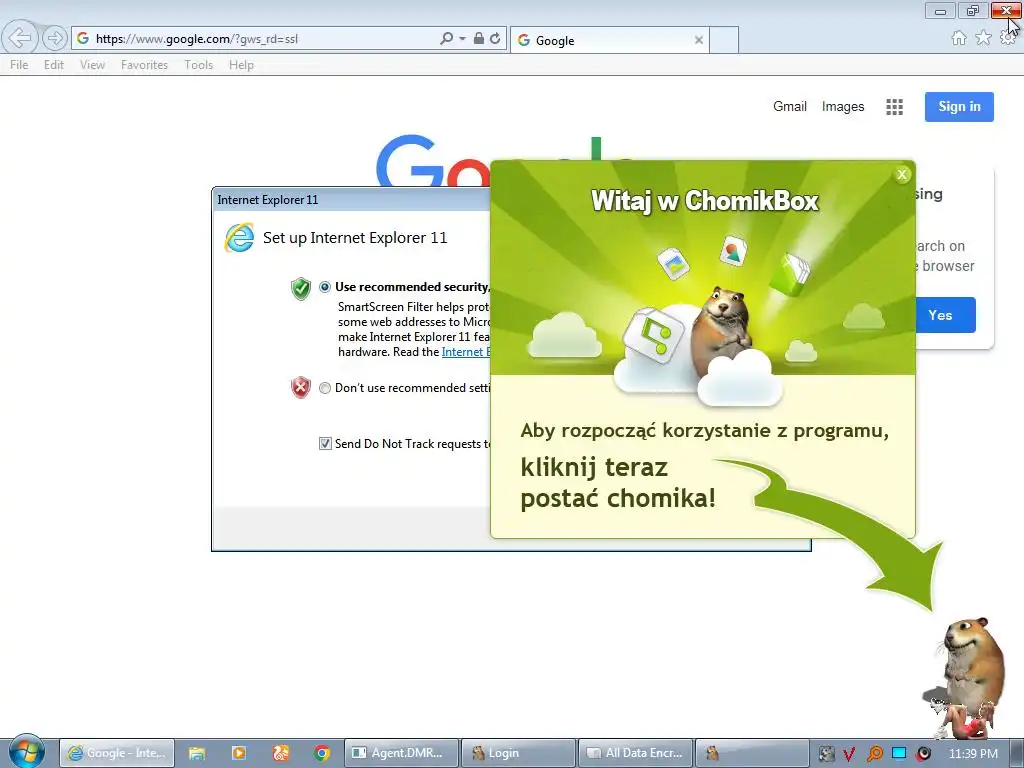Toggle Send Do Not Track requests checkbox

point(325,443)
